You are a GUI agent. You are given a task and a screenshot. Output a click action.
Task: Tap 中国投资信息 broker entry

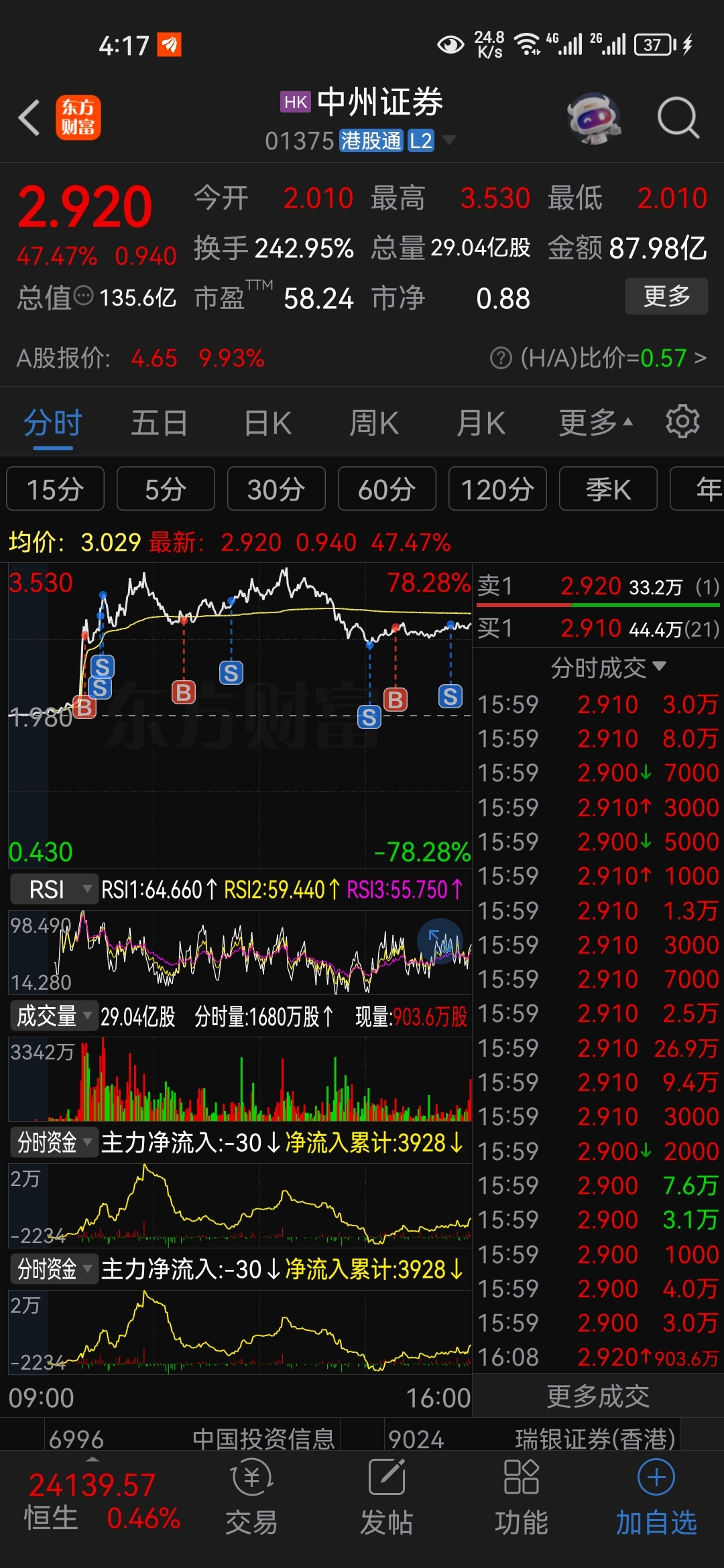tap(263, 1439)
